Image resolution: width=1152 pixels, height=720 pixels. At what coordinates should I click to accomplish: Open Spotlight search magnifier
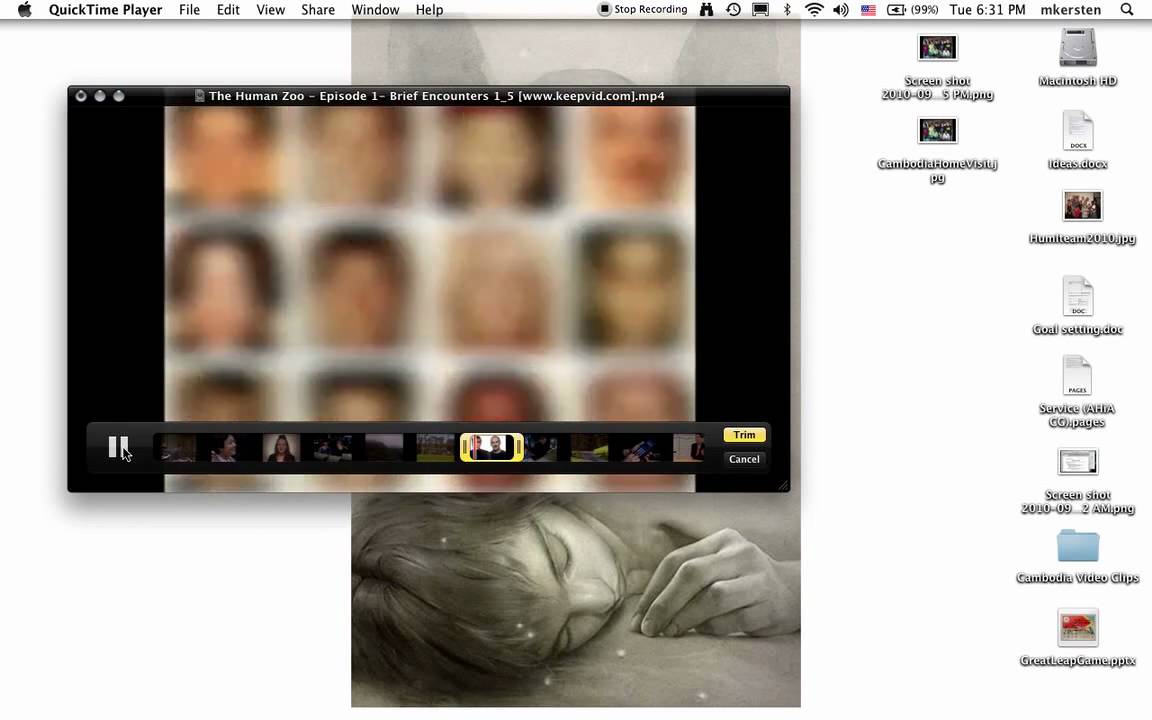click(1126, 10)
